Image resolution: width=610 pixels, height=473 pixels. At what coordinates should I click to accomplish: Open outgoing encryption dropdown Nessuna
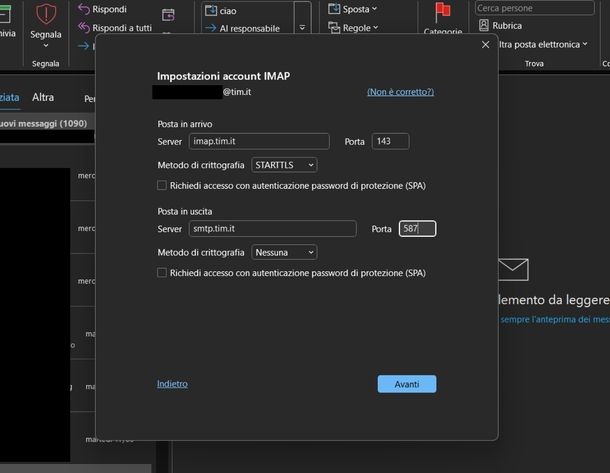pos(284,252)
